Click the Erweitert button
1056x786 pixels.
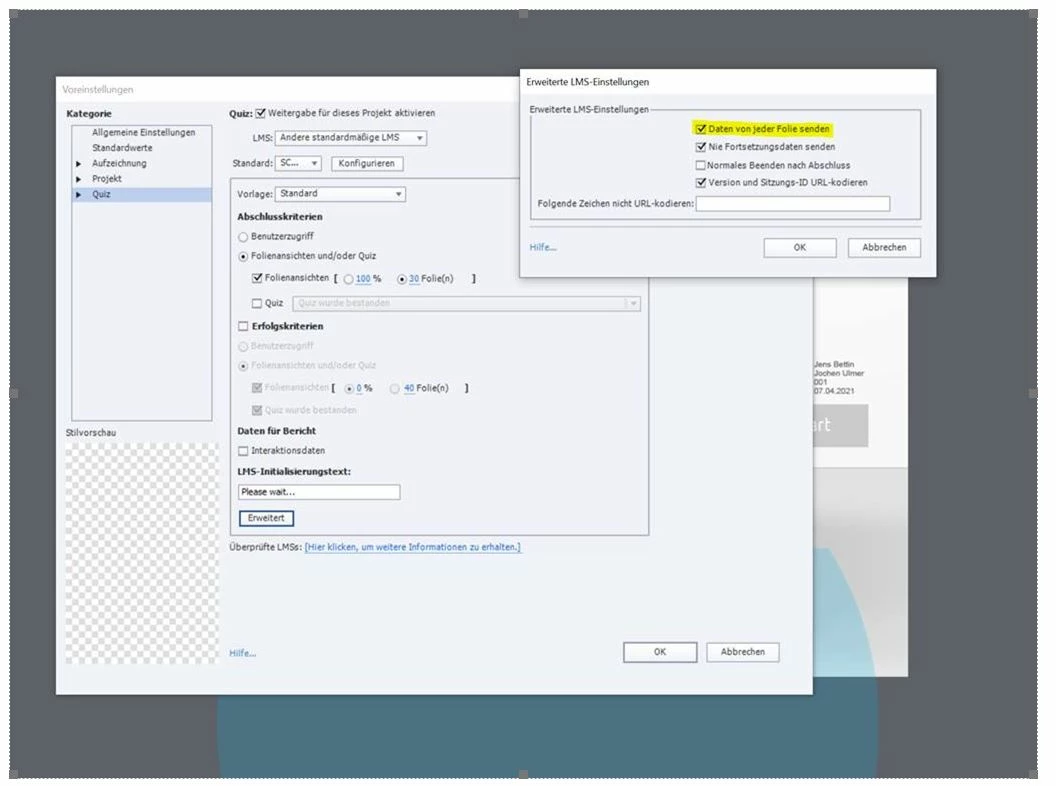tap(266, 519)
